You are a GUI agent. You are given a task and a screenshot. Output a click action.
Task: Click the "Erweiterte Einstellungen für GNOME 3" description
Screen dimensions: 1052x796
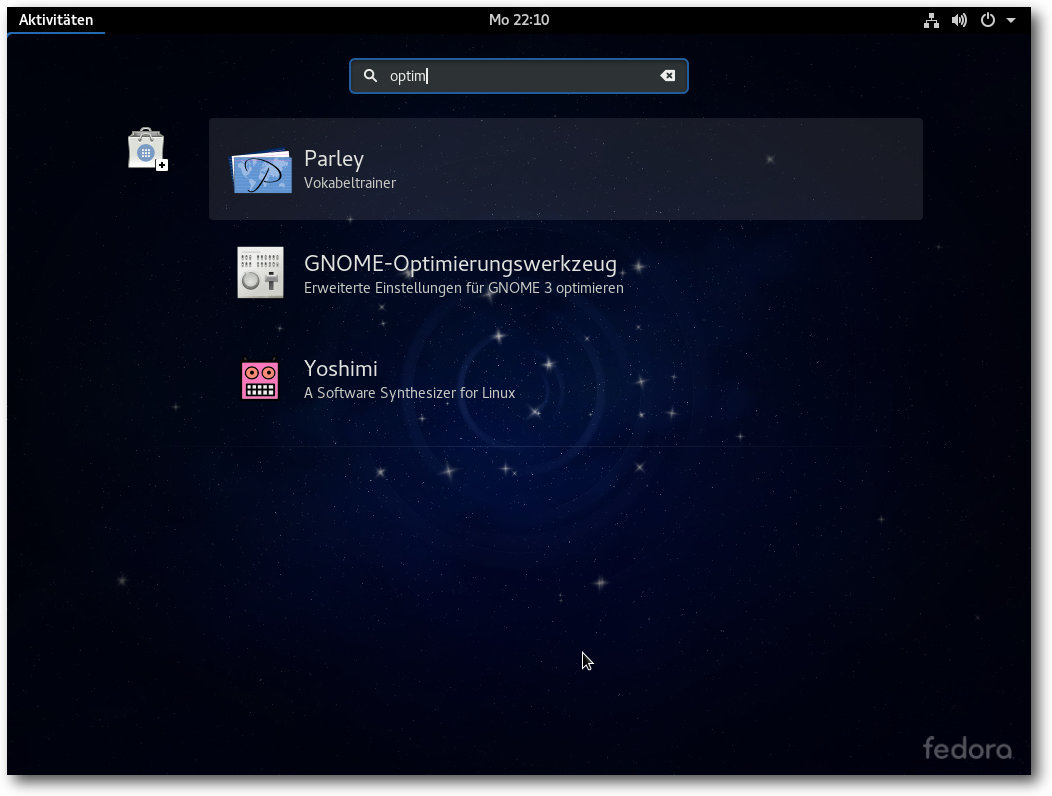click(x=463, y=288)
